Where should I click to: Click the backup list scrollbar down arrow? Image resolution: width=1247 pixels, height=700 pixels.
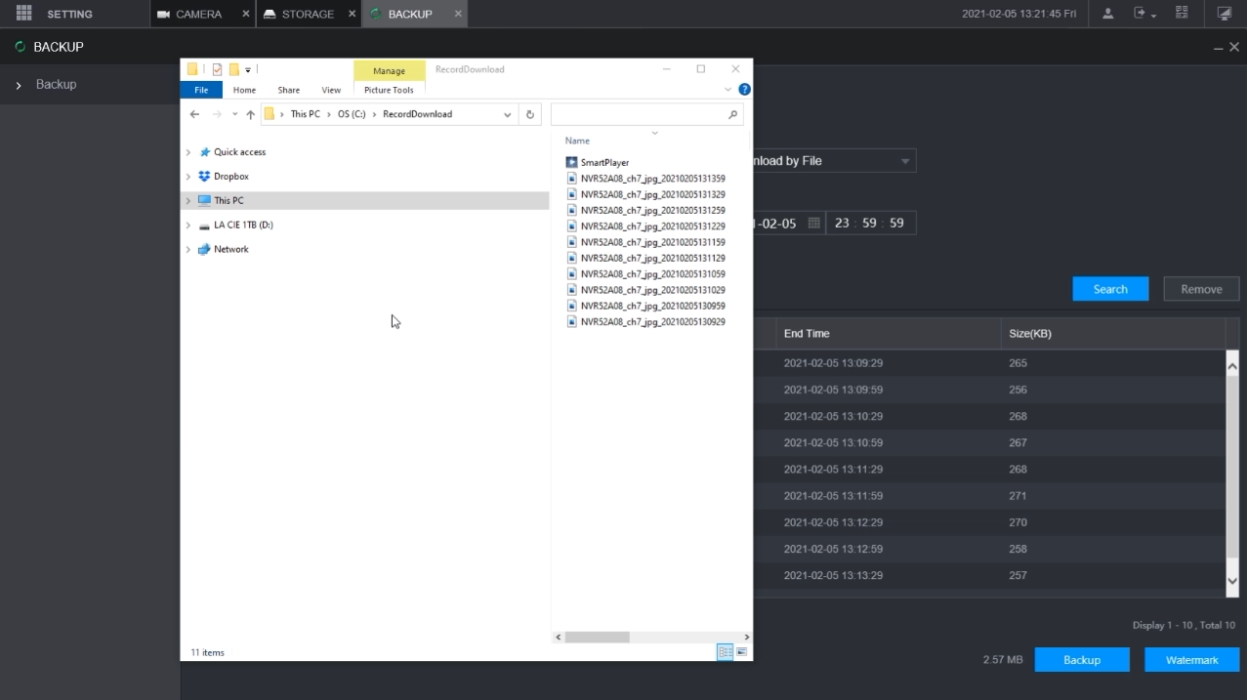pyautogui.click(x=1232, y=580)
